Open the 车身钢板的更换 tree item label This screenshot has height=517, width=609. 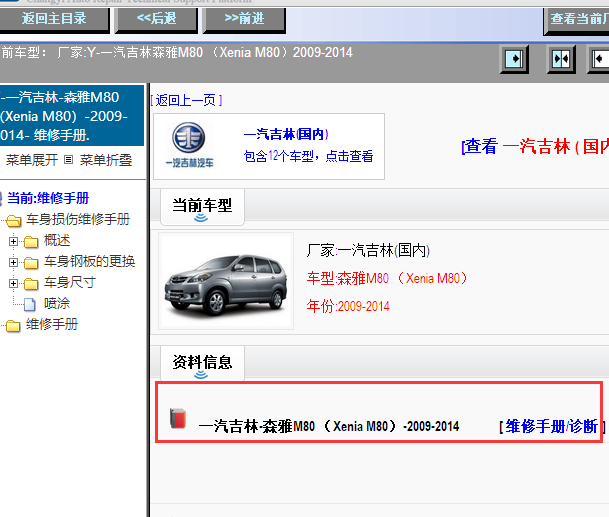click(x=90, y=261)
